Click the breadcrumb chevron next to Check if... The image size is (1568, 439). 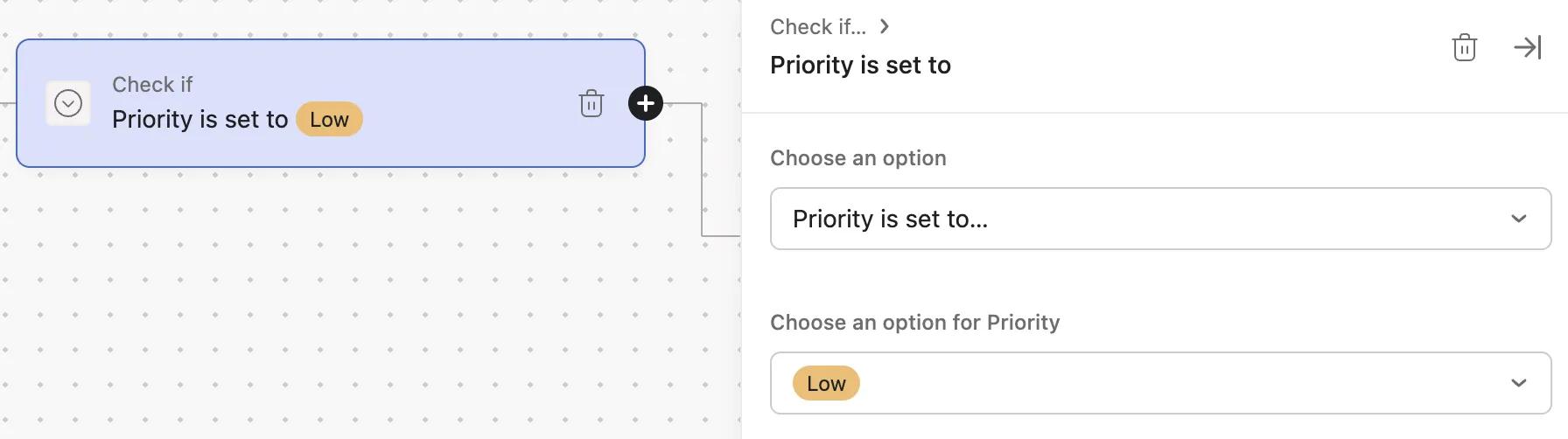pos(885,26)
